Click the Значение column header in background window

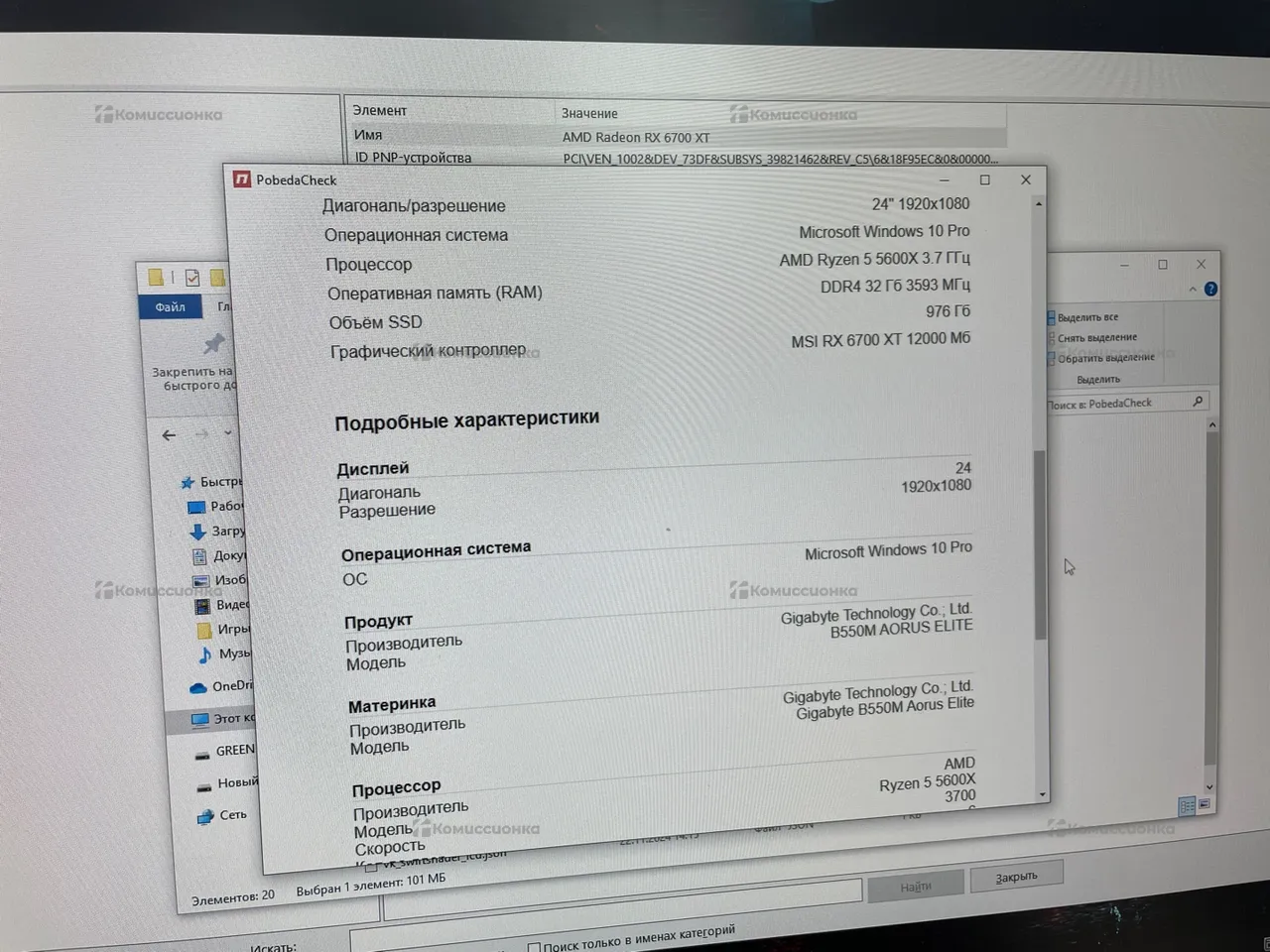[589, 113]
